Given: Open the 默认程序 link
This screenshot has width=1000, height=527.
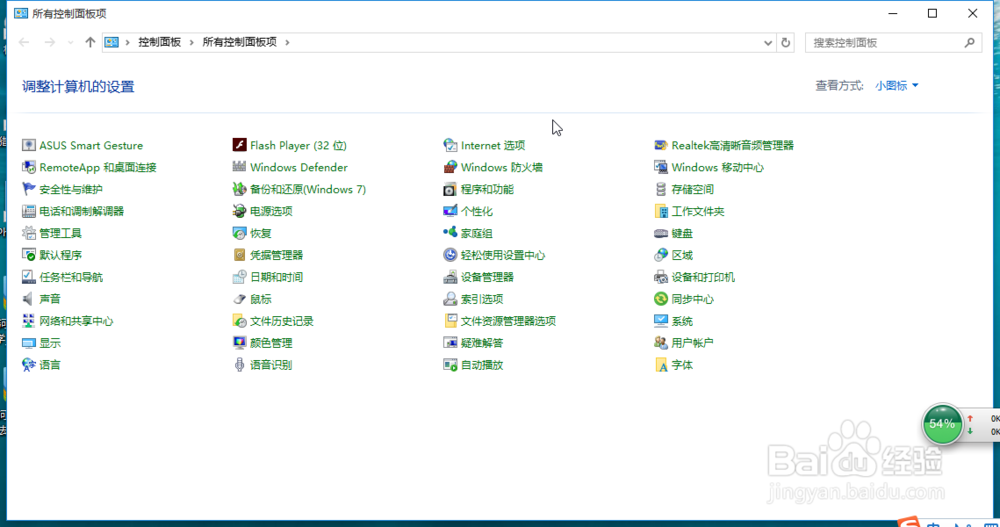Looking at the screenshot, I should coord(61,255).
